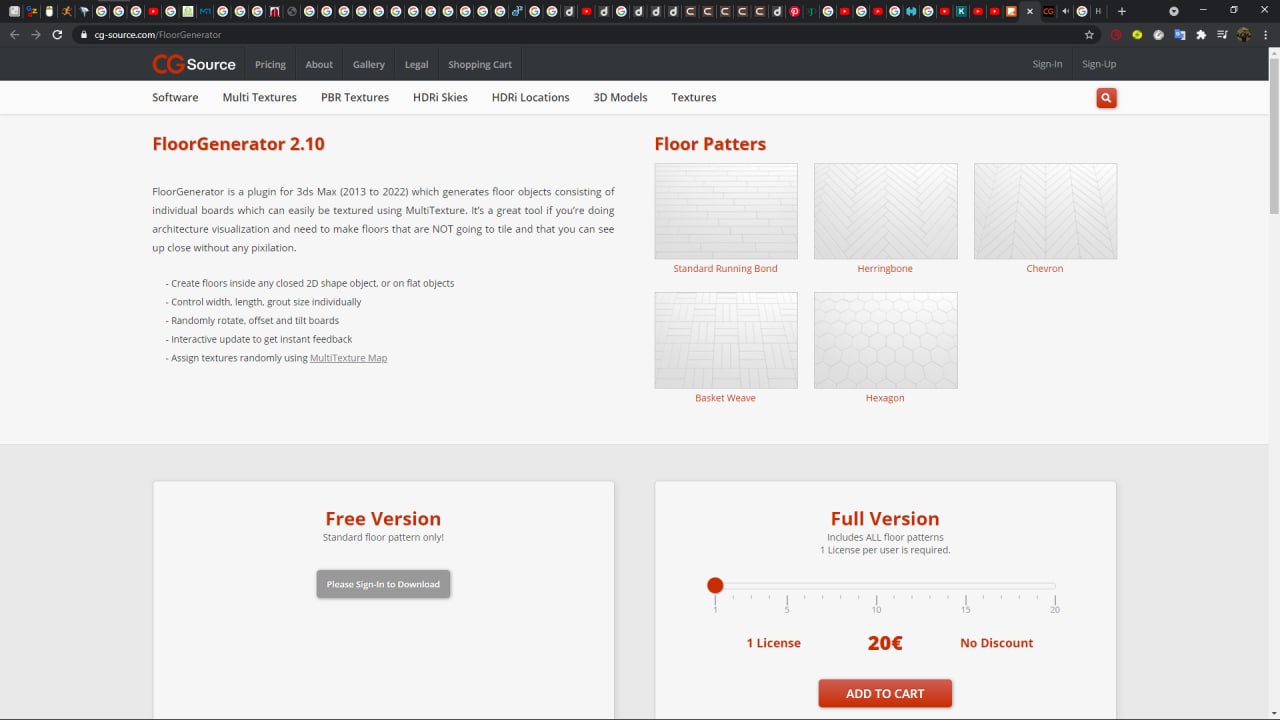Click the 20€ price text

(885, 643)
